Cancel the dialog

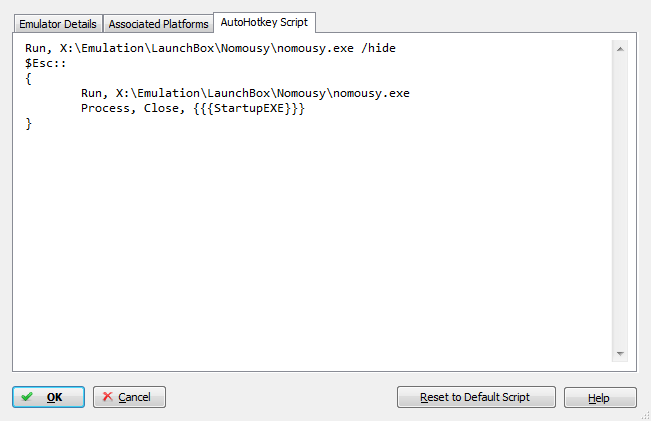click(x=129, y=397)
